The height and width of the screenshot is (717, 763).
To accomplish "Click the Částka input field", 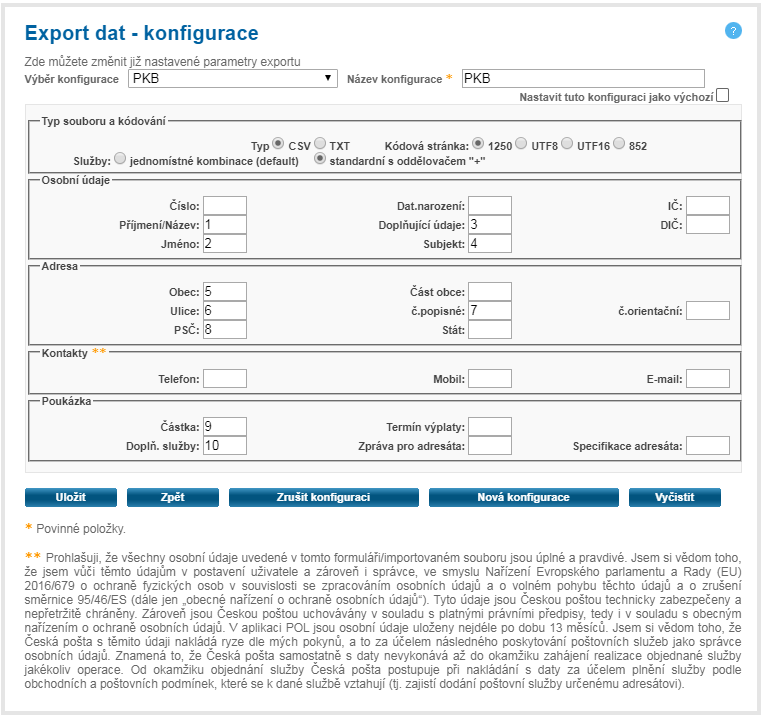I will (225, 427).
